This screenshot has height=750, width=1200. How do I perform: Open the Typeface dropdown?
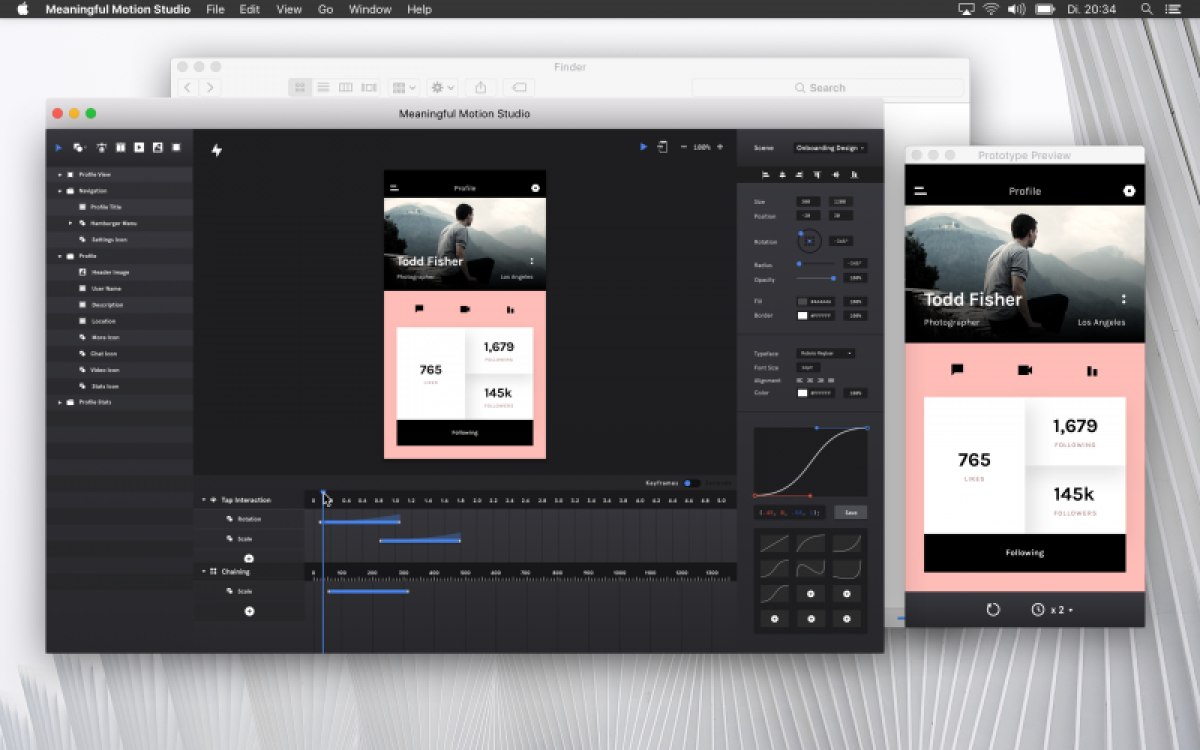tap(825, 353)
